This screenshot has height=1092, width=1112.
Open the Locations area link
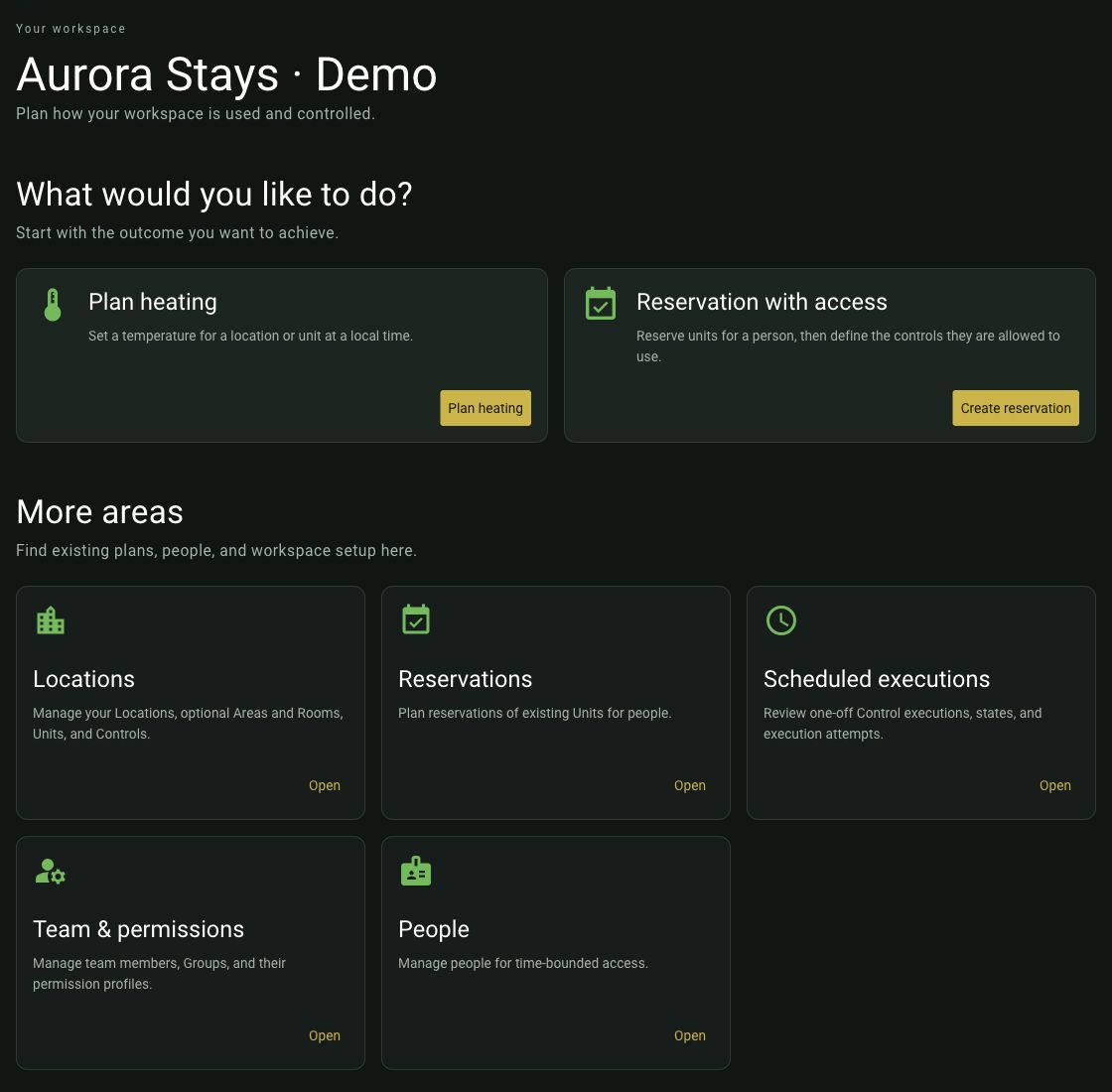pyautogui.click(x=324, y=785)
